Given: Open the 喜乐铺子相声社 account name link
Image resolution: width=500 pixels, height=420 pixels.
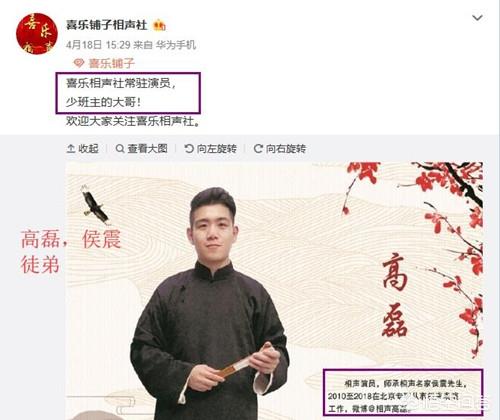Looking at the screenshot, I should [106, 25].
